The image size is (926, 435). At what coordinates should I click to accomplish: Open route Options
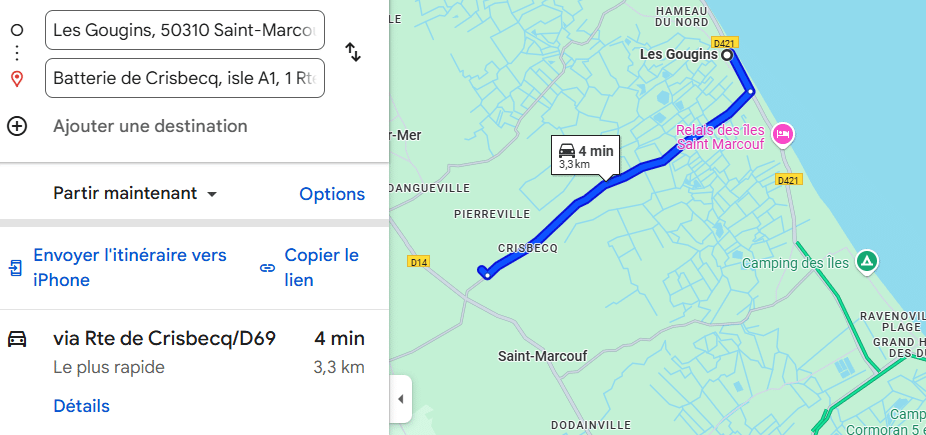(332, 194)
